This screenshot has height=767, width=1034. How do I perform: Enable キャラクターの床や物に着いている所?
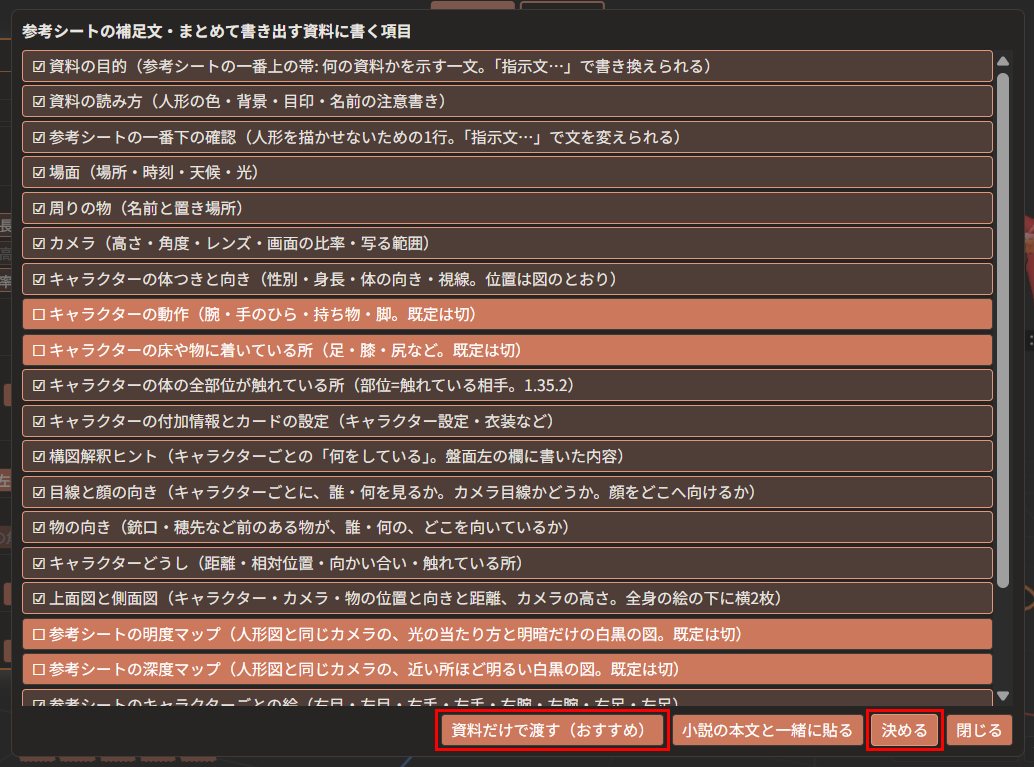pos(507,350)
